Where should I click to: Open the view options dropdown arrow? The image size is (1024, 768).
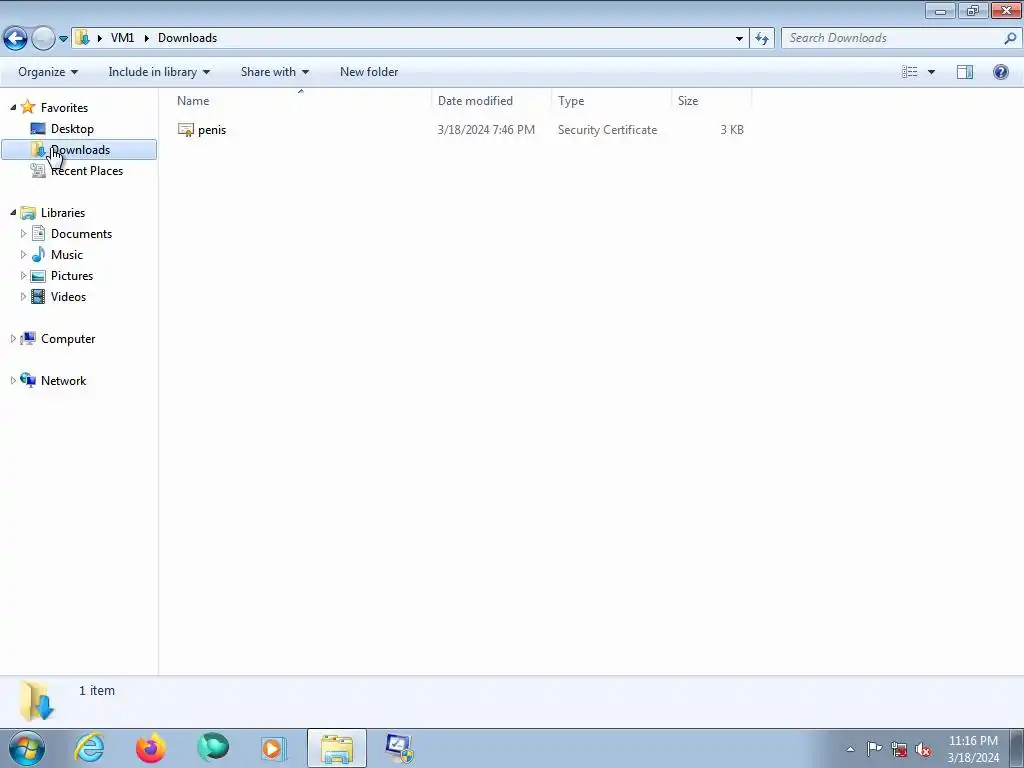(x=931, y=72)
